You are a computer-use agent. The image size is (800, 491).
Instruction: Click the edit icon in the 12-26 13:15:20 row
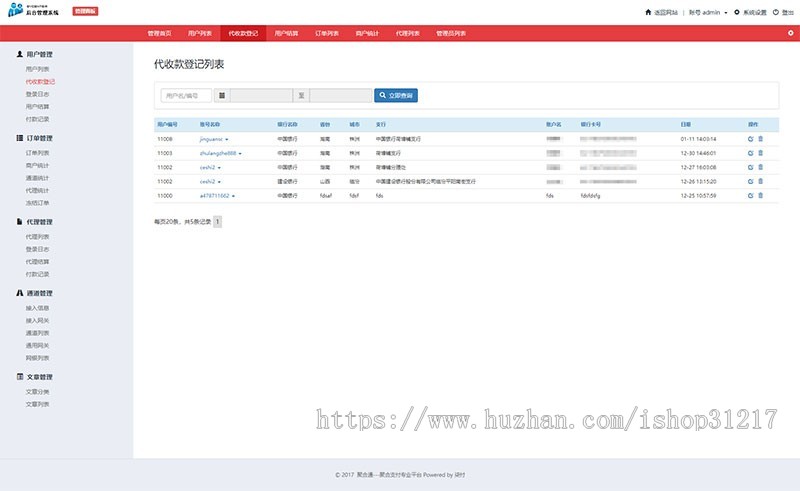pos(751,182)
